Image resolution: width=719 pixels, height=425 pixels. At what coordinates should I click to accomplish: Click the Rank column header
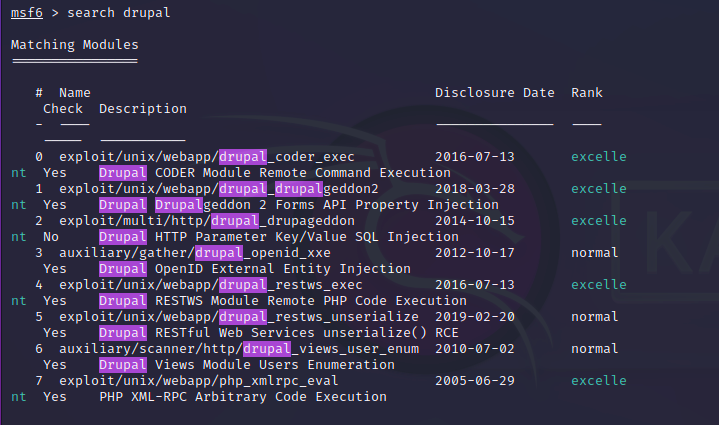(587, 93)
